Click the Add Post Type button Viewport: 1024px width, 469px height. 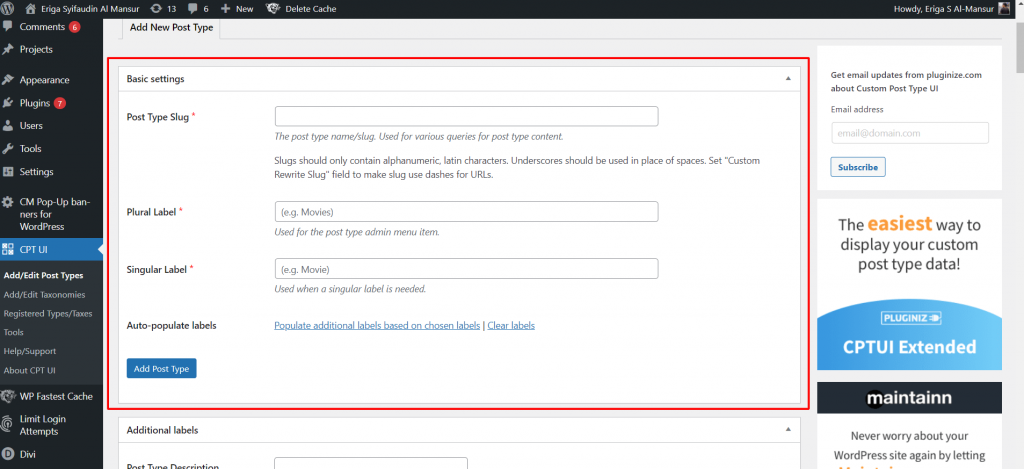coord(161,368)
